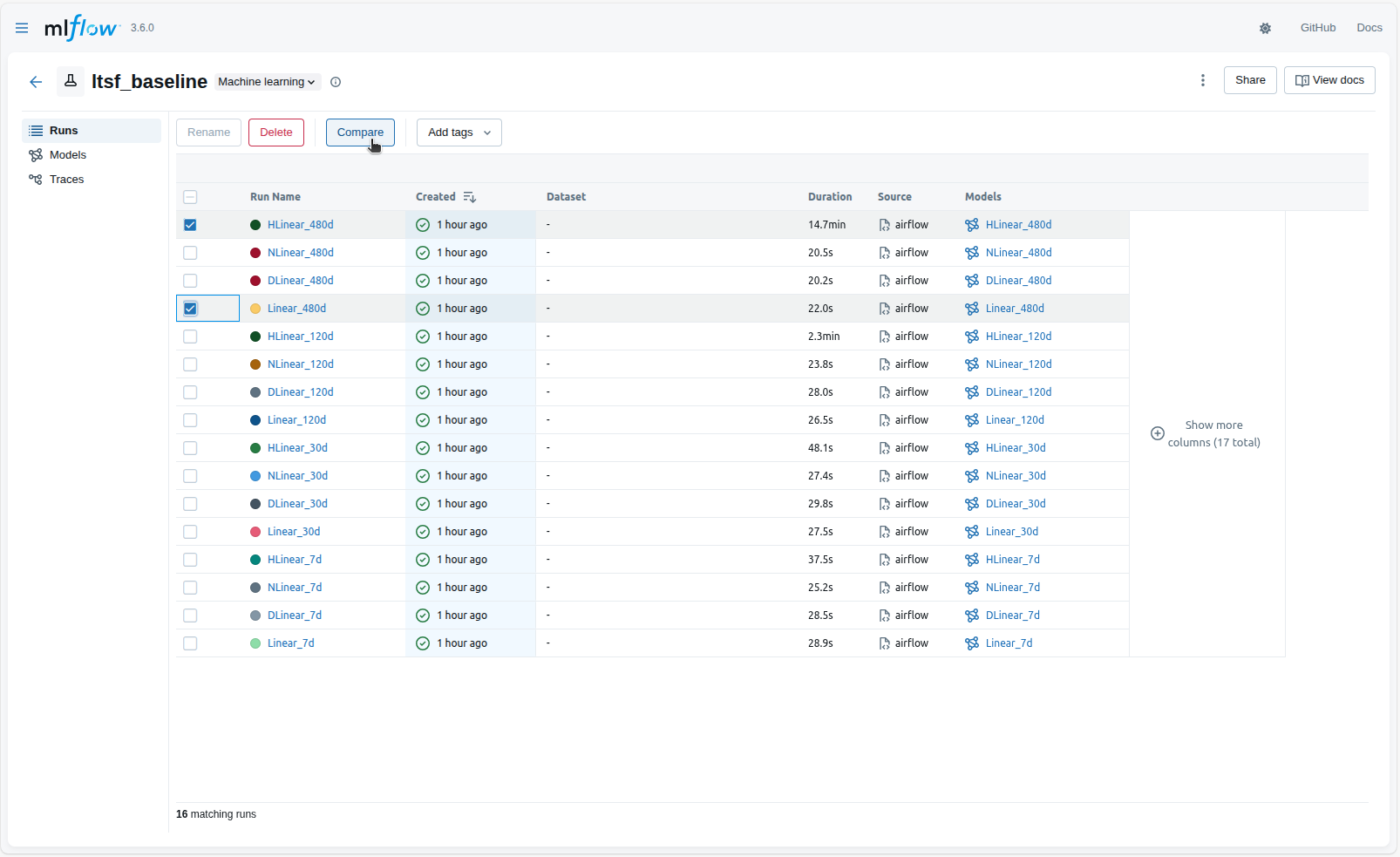Click Compare to compare selected runs
Image resolution: width=1400 pixels, height=857 pixels.
[x=360, y=132]
